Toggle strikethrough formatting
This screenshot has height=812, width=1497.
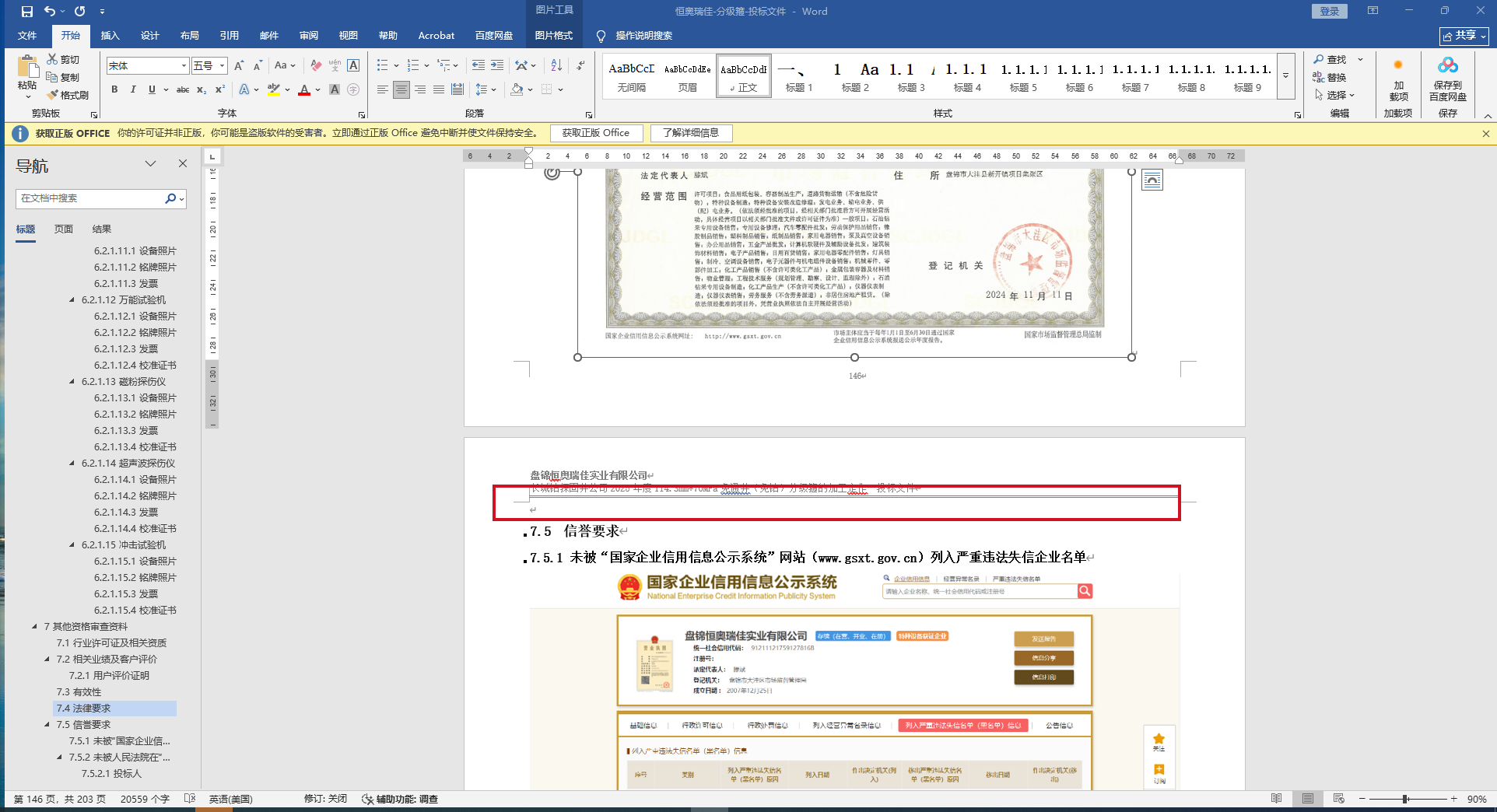click(183, 89)
